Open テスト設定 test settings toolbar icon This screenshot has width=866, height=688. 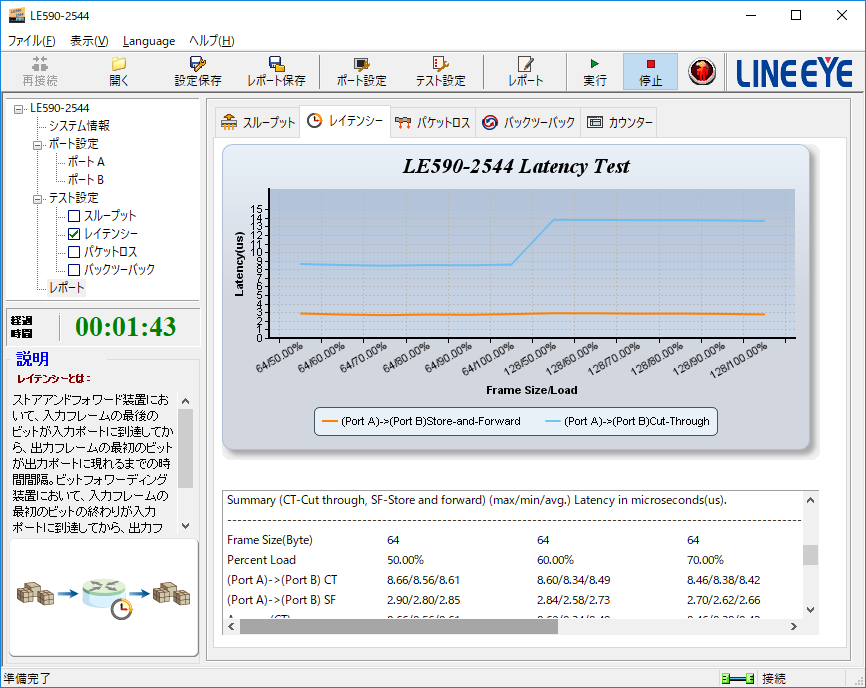tap(441, 72)
